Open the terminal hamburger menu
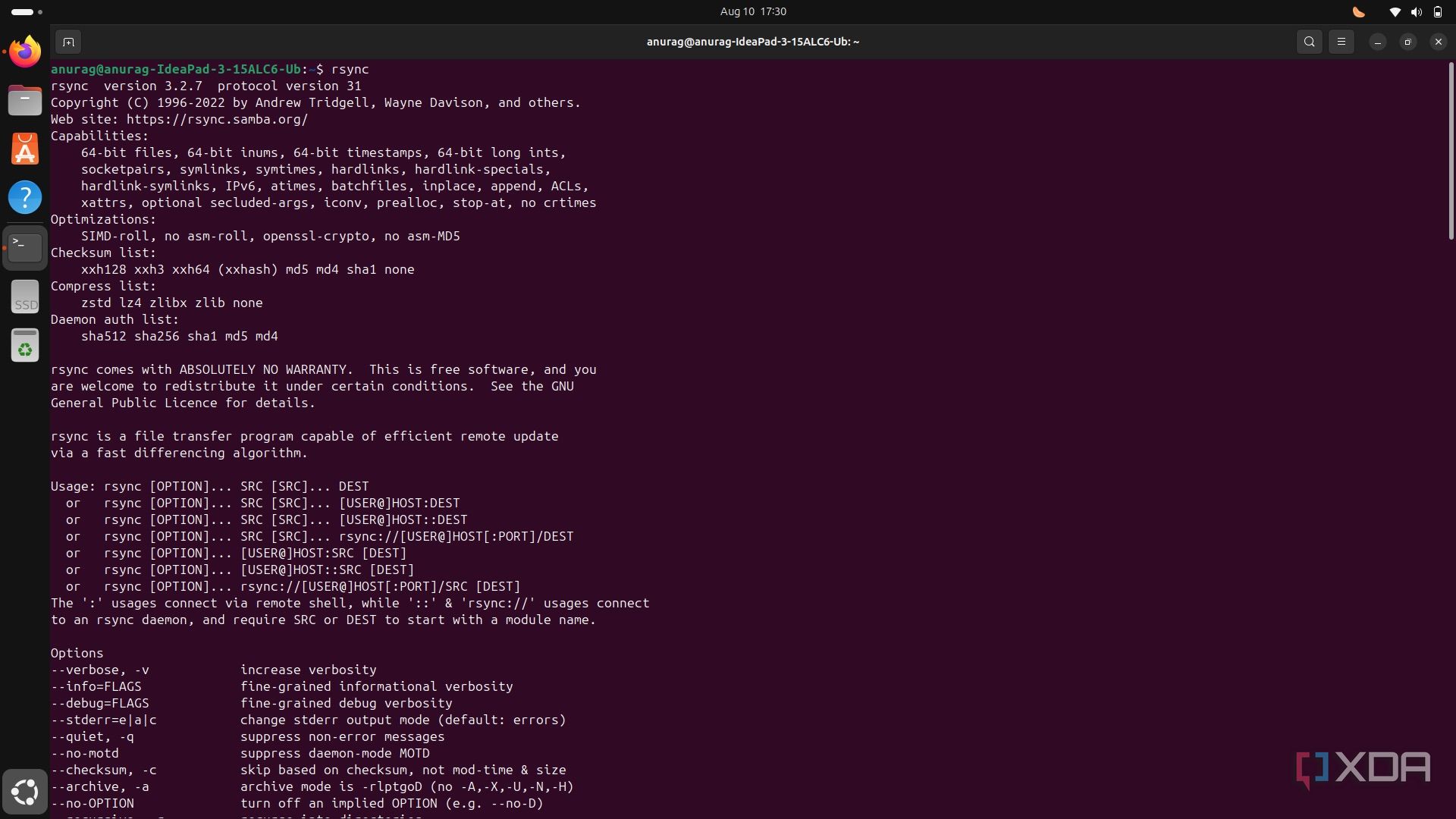 pyautogui.click(x=1341, y=42)
